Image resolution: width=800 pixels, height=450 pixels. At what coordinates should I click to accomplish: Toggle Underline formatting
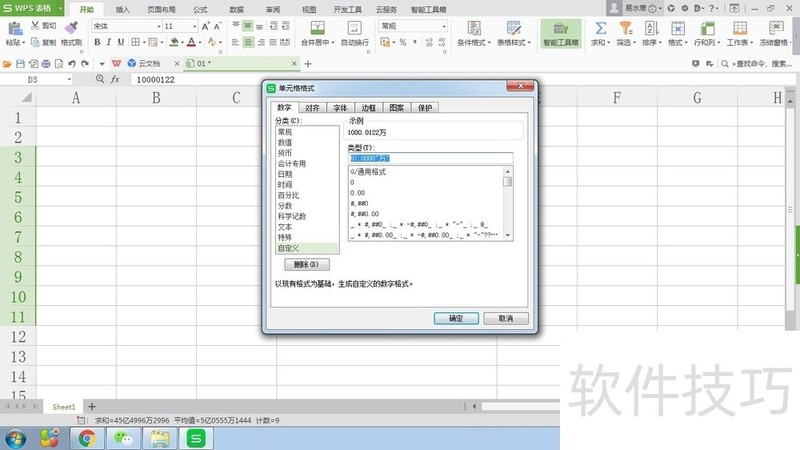click(x=121, y=42)
